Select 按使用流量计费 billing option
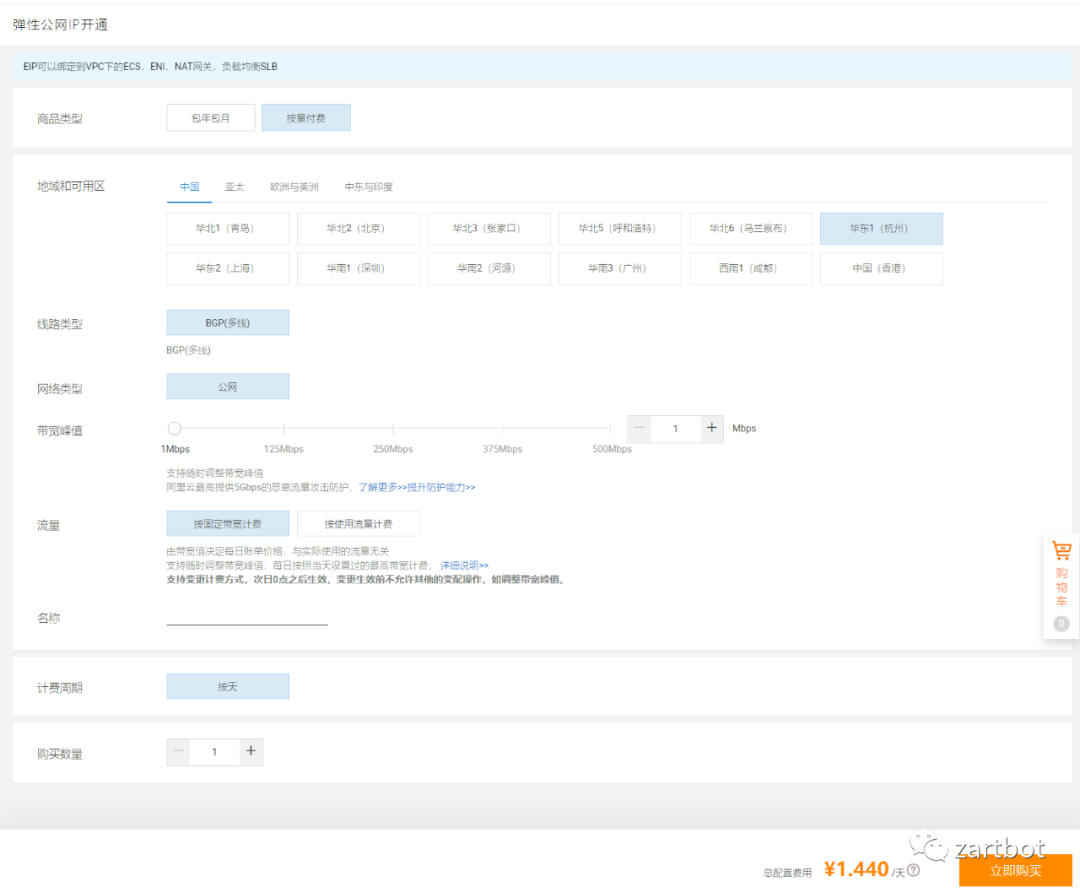The width and height of the screenshot is (1080, 893). coord(358,524)
